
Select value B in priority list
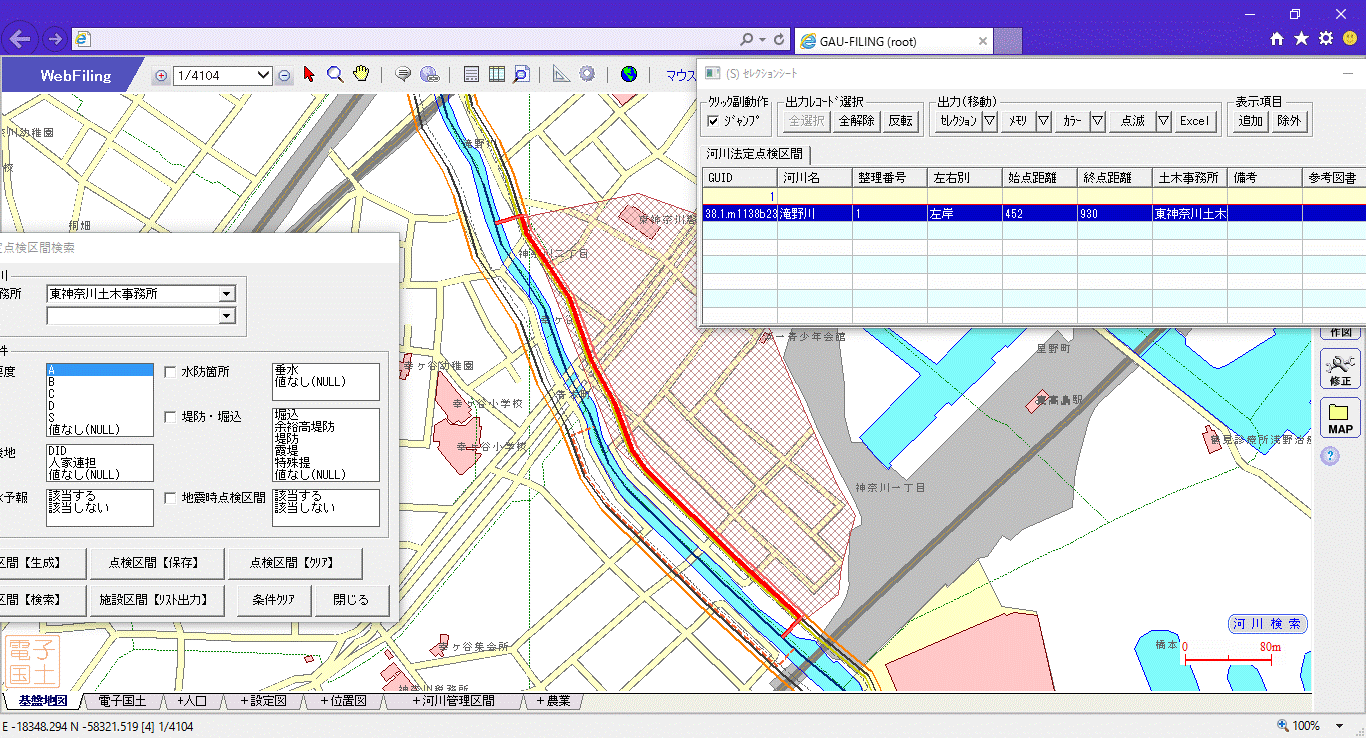click(x=52, y=382)
